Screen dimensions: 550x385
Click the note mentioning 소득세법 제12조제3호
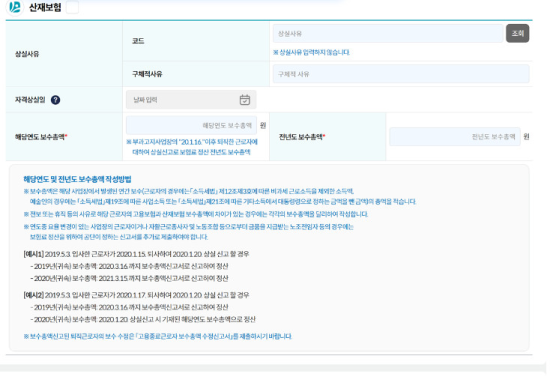point(189,191)
